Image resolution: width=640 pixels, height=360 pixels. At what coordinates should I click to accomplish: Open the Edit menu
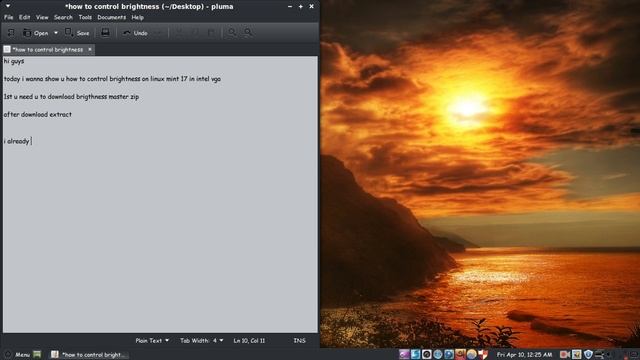pos(24,17)
